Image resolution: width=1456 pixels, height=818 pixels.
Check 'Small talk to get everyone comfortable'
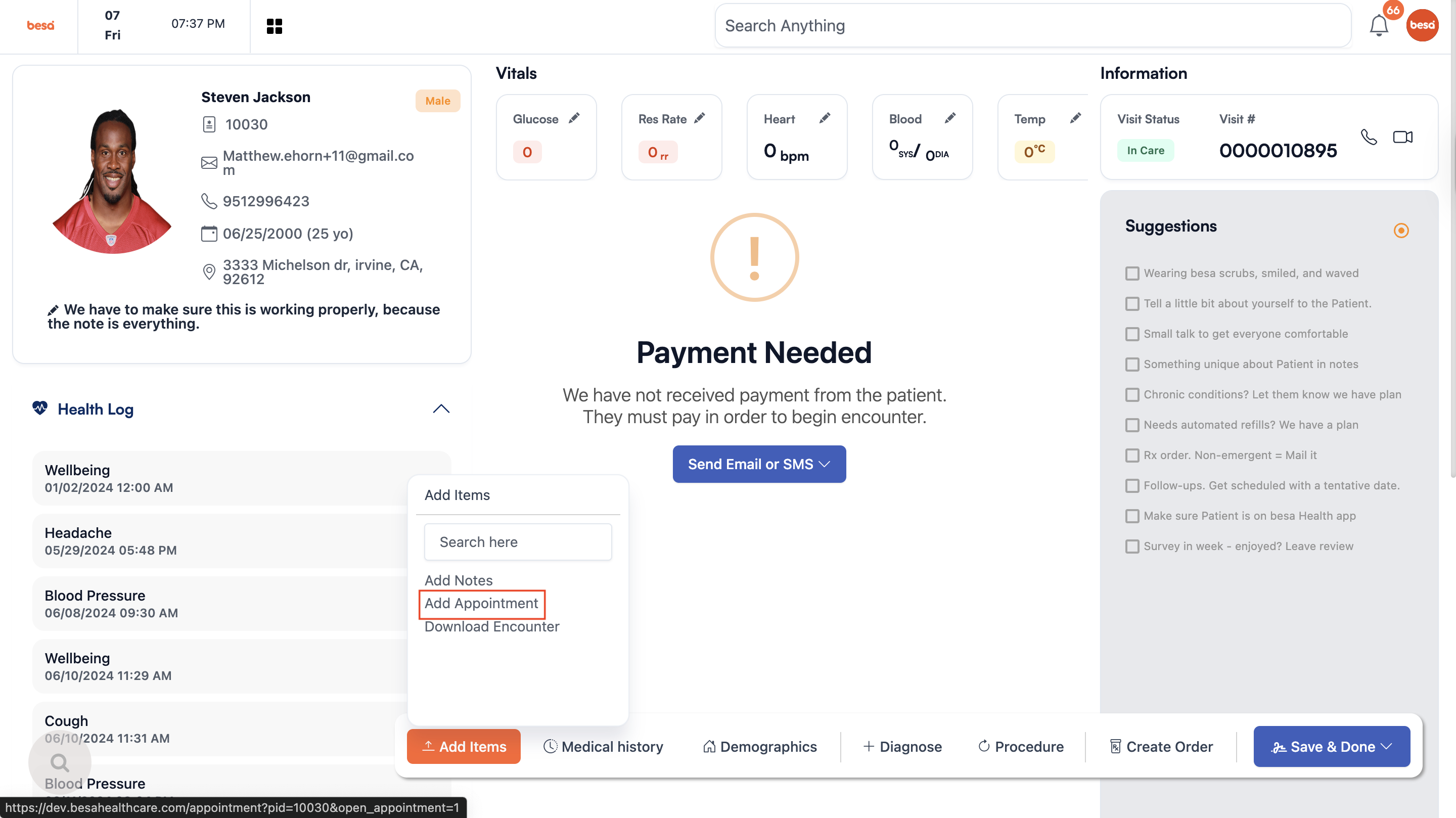point(1132,334)
